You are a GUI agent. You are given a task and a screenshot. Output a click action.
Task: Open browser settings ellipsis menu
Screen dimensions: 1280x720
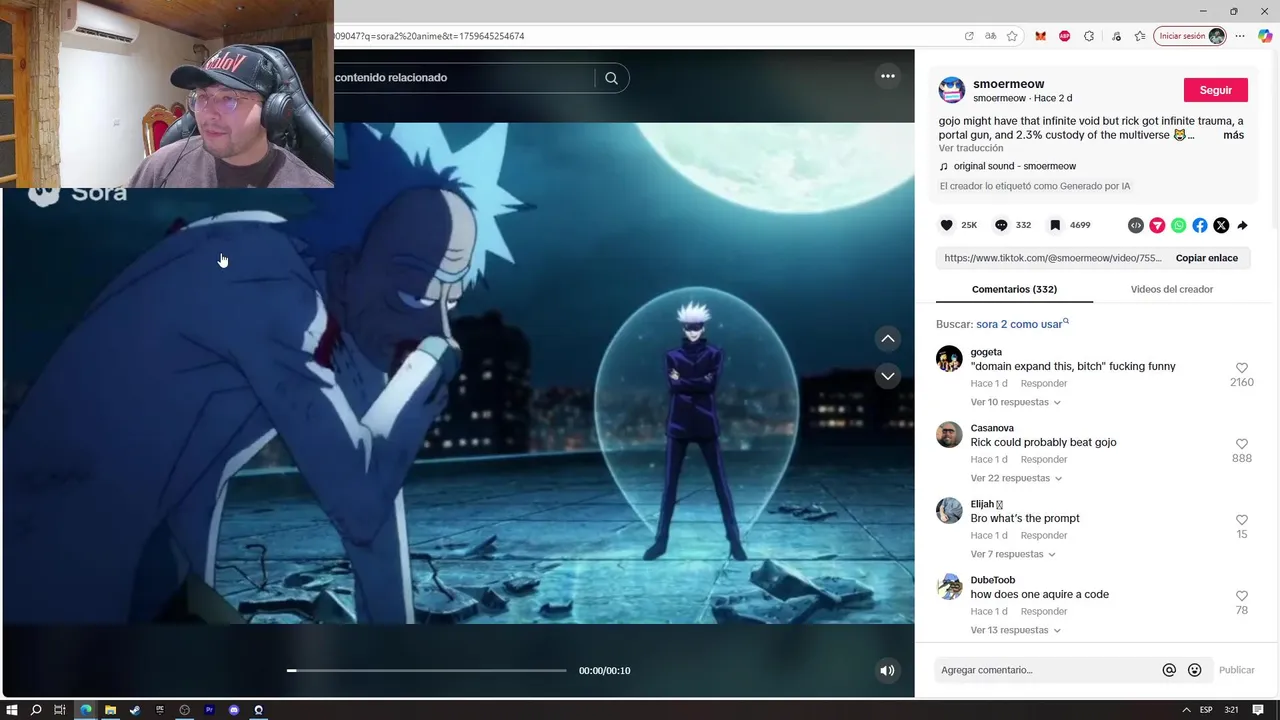pos(1240,36)
